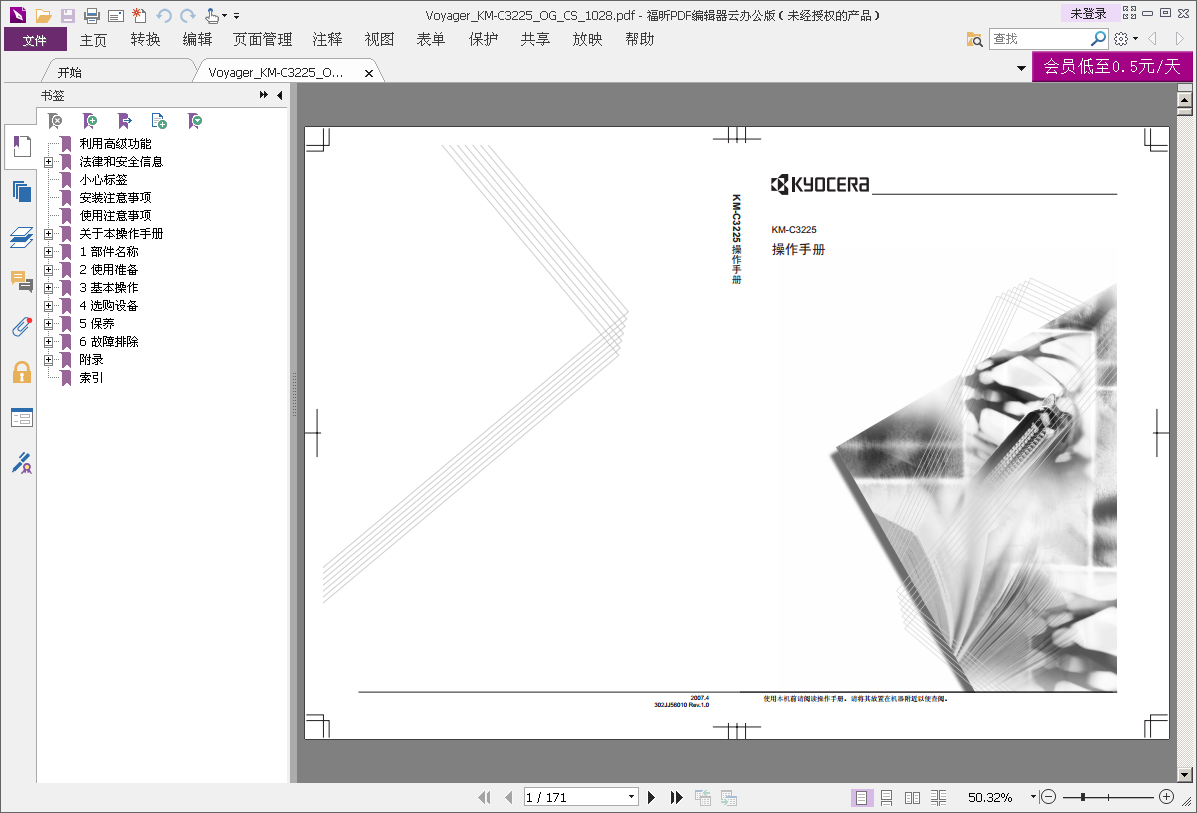Click the vertical scrollbar down arrow
The height and width of the screenshot is (813, 1197).
point(1185,775)
